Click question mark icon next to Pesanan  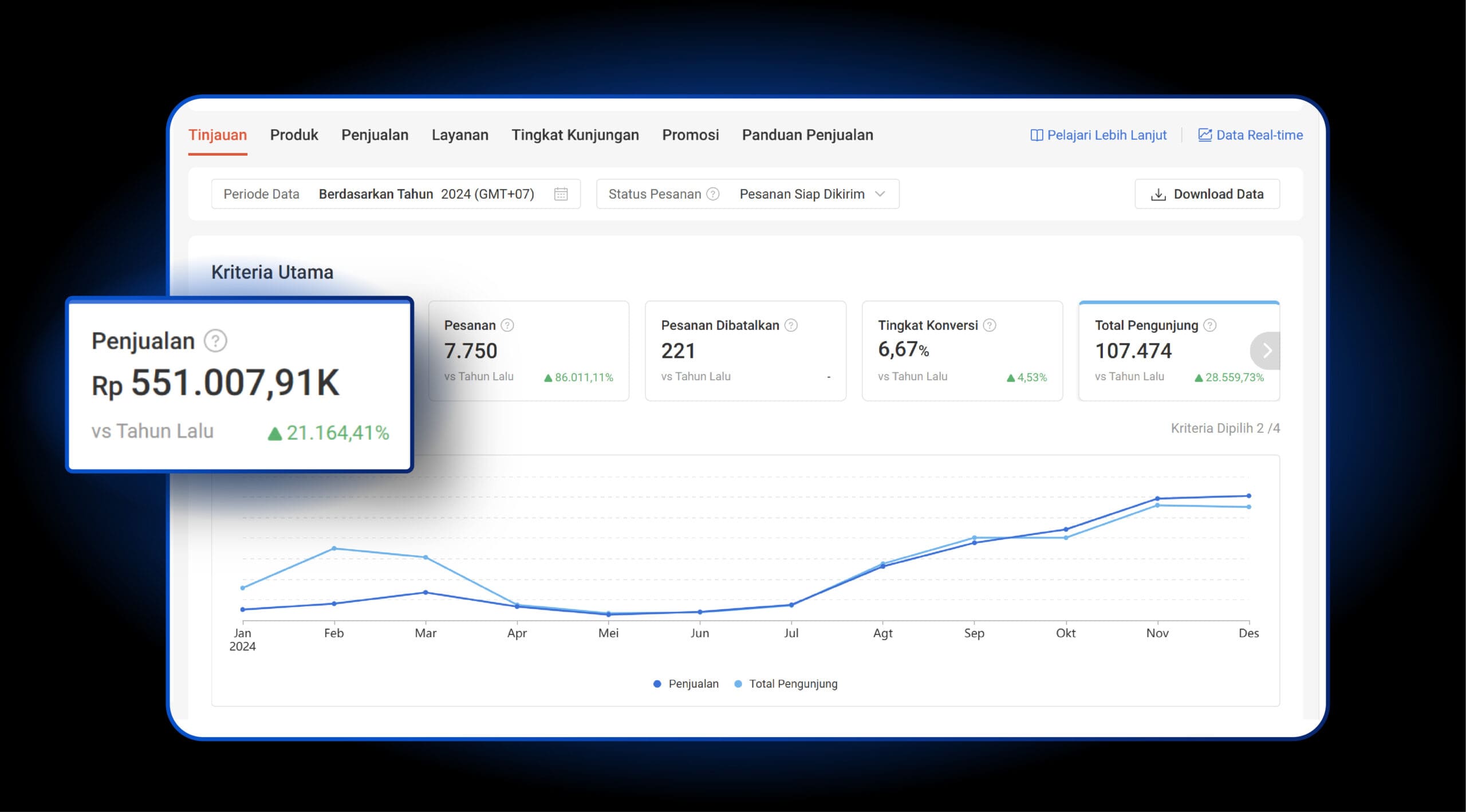(507, 325)
